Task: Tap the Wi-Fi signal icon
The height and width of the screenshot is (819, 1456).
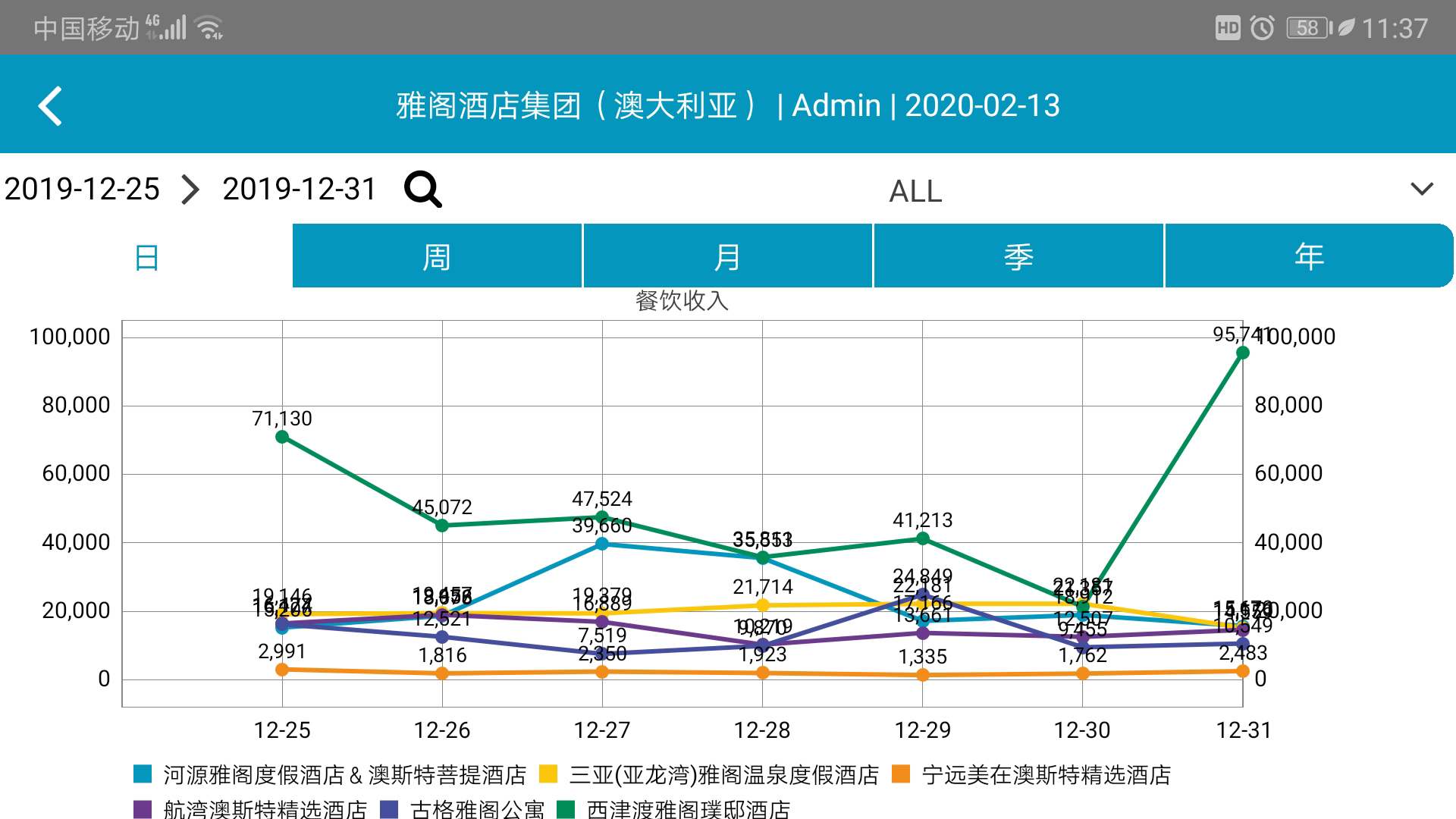Action: click(x=209, y=29)
